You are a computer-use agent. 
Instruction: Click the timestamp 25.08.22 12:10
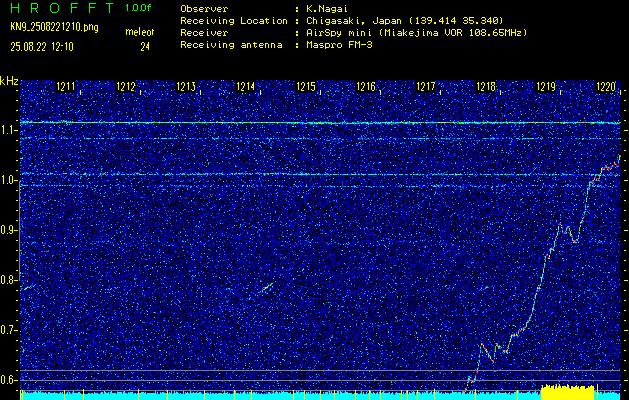[x=42, y=47]
